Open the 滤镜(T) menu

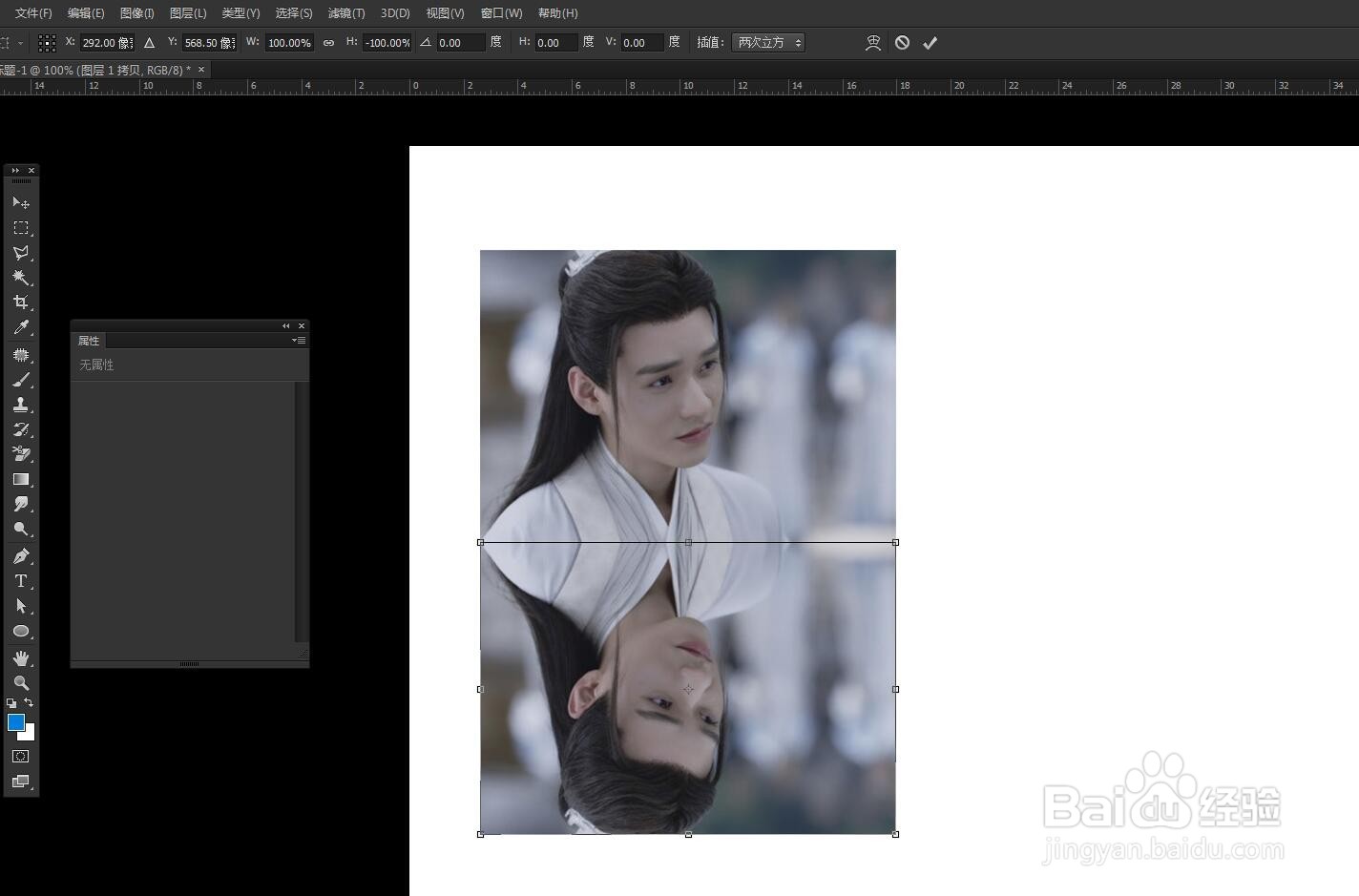click(x=345, y=13)
